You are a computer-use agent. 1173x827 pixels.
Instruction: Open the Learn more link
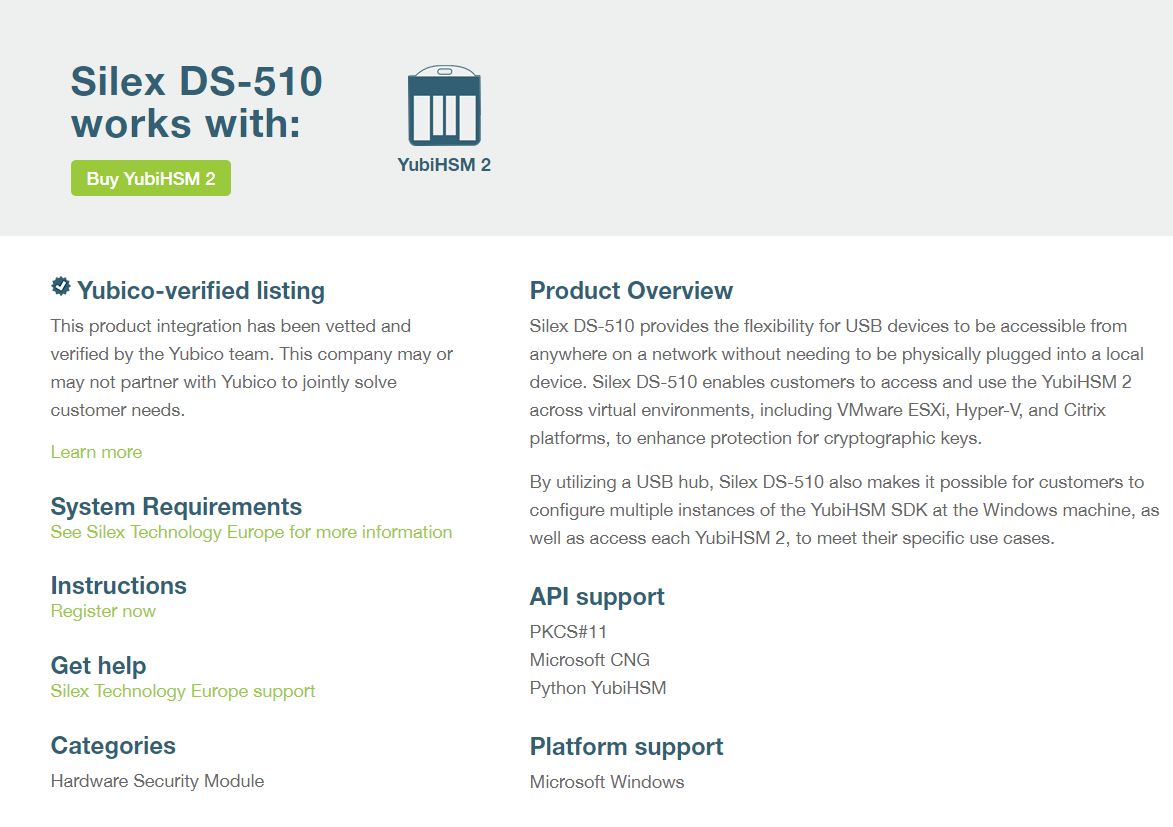[96, 452]
